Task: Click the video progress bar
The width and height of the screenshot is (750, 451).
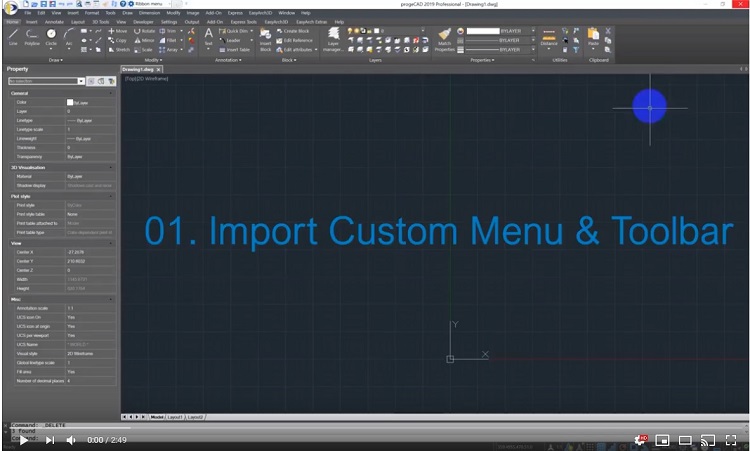Action: tap(375, 428)
